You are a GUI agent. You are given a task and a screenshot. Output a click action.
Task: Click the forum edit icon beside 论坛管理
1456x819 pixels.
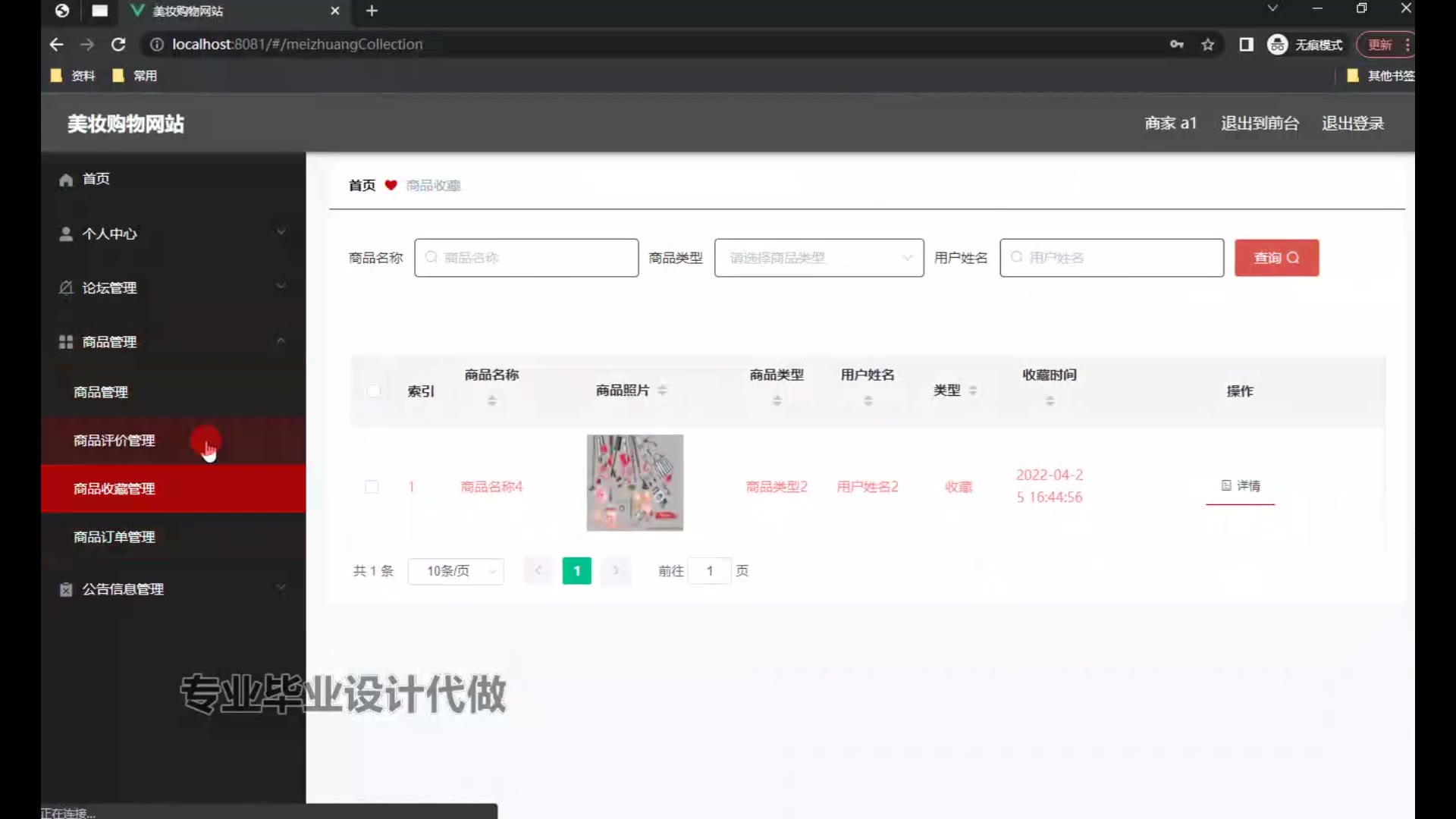66,287
